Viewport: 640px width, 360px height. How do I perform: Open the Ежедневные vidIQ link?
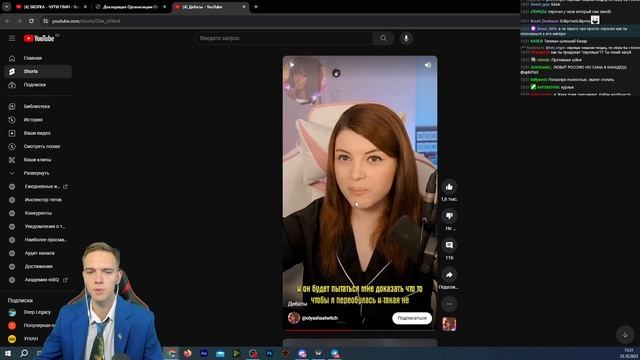(38, 187)
